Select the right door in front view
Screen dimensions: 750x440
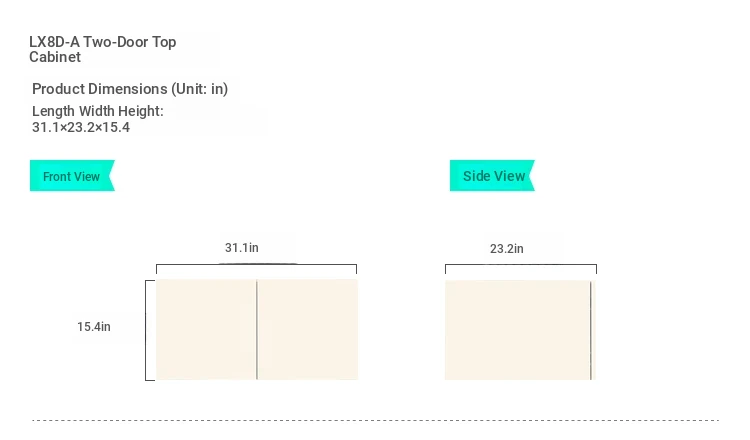[x=308, y=330]
